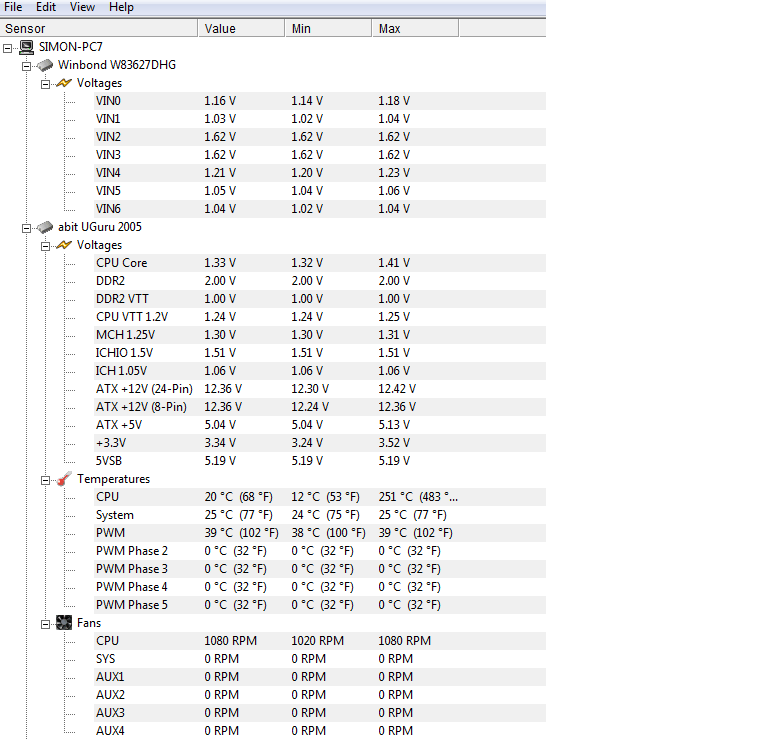Collapse the Winbond W83627DHG node
768x740 pixels.
27,65
